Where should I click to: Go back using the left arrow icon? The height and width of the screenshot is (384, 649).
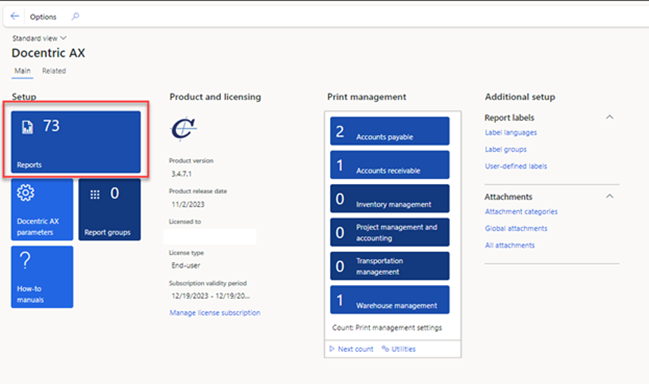(14, 17)
